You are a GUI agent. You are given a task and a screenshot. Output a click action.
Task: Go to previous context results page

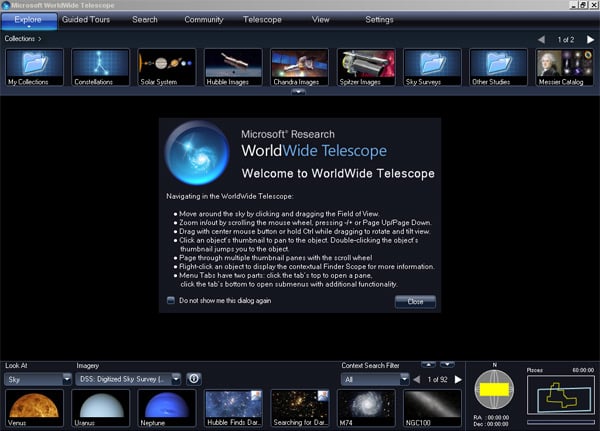(x=417, y=379)
